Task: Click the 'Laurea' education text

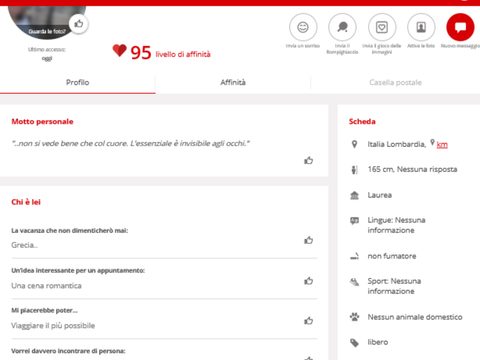Action: tap(380, 195)
